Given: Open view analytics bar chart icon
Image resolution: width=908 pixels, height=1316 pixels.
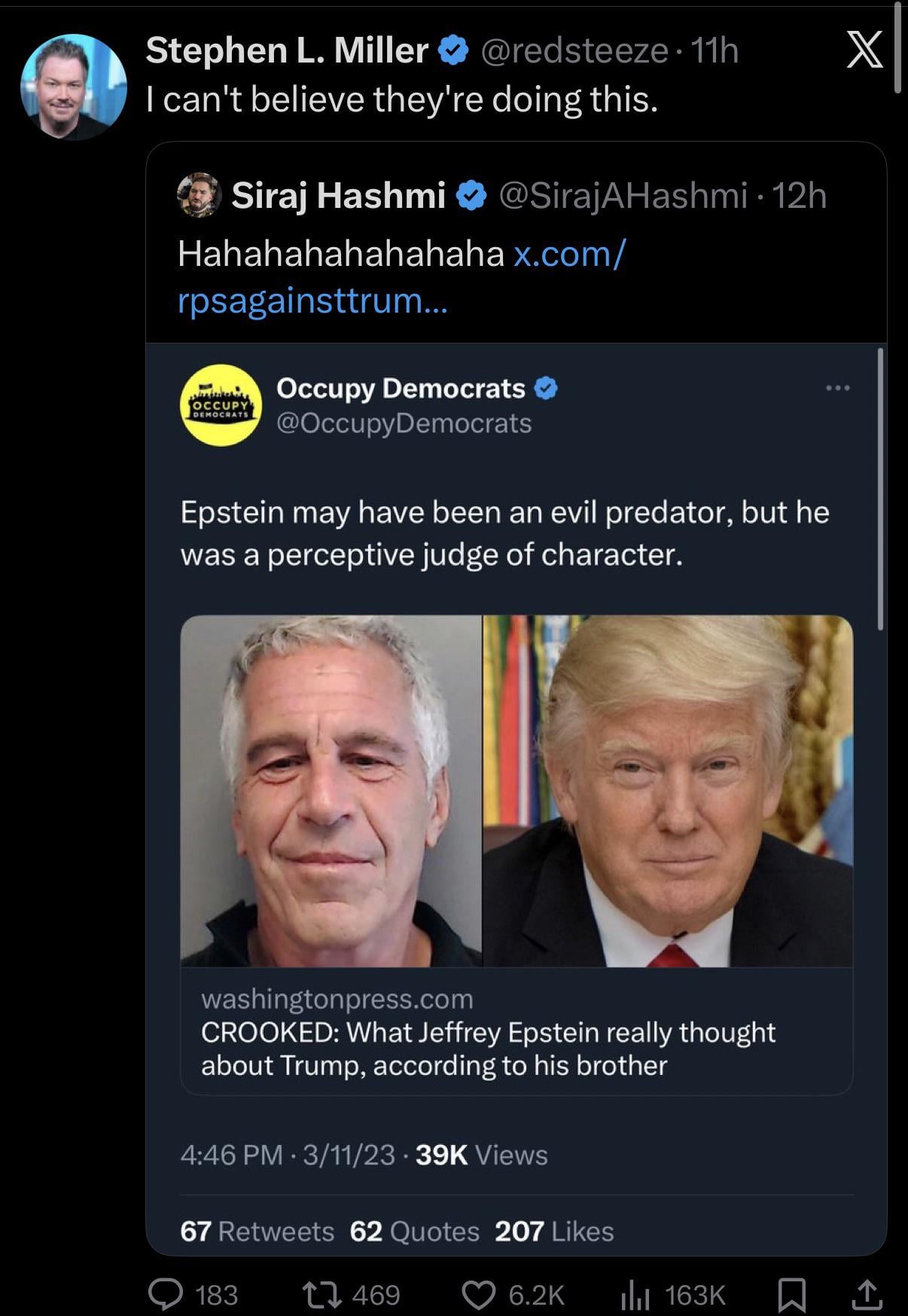Looking at the screenshot, I should (634, 1294).
